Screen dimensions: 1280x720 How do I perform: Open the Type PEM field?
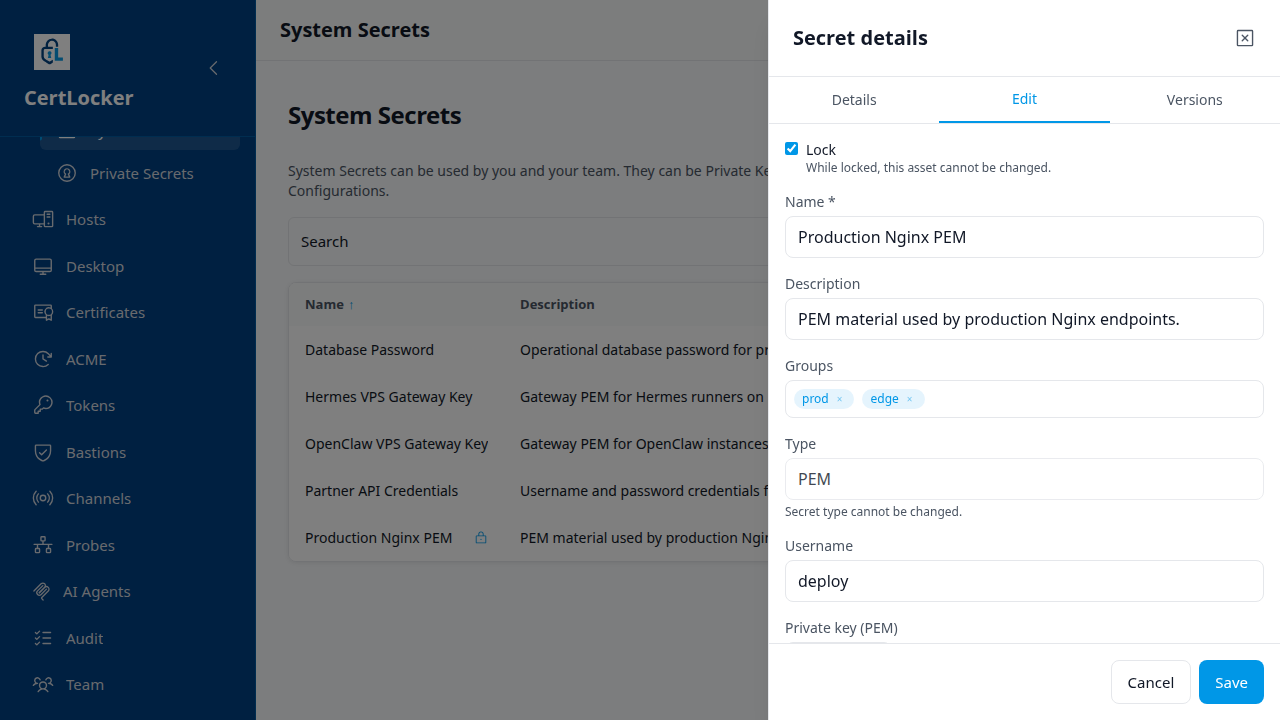click(1024, 479)
